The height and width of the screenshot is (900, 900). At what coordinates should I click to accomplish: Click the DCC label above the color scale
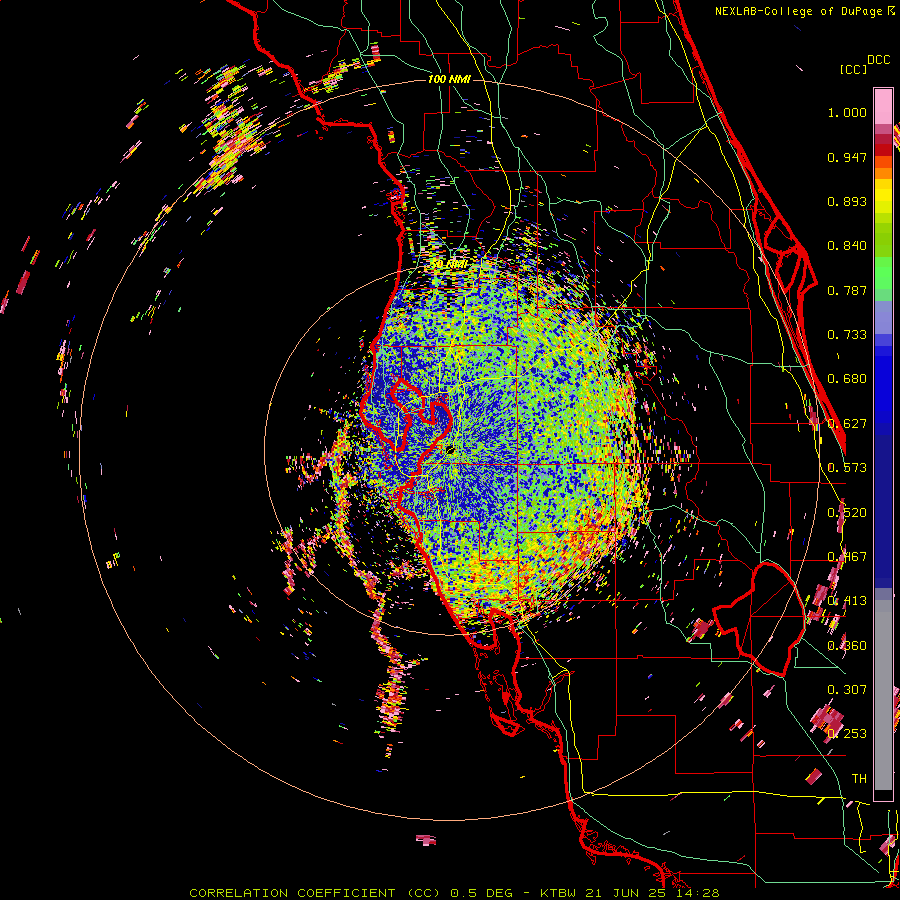click(879, 60)
